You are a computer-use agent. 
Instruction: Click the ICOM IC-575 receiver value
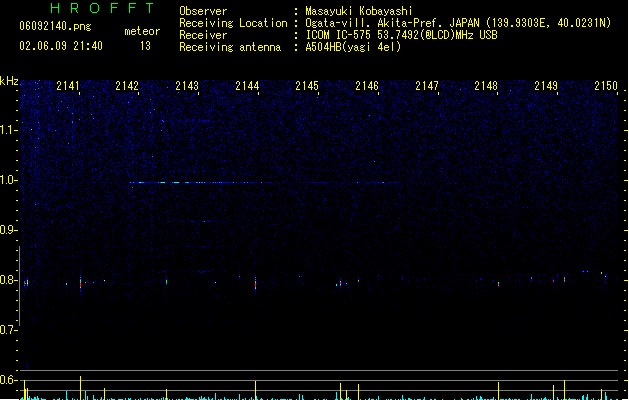tap(401, 35)
